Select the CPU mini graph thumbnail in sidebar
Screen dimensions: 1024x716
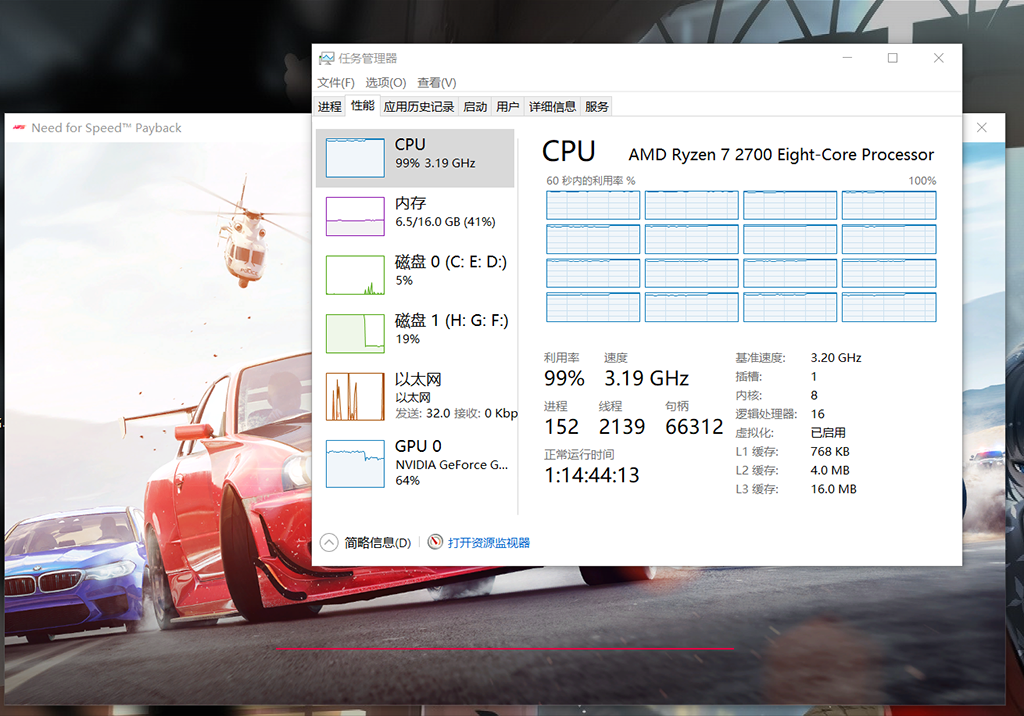(355, 157)
